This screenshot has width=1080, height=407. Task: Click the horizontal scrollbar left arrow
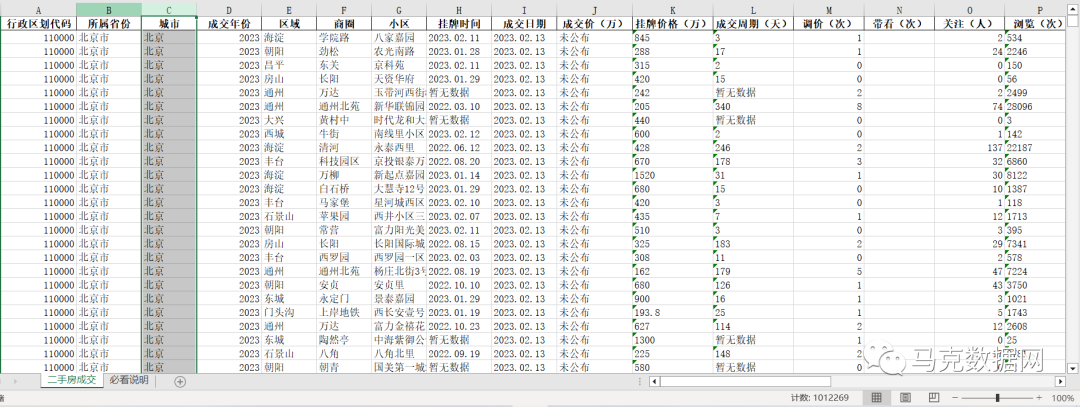pos(654,382)
